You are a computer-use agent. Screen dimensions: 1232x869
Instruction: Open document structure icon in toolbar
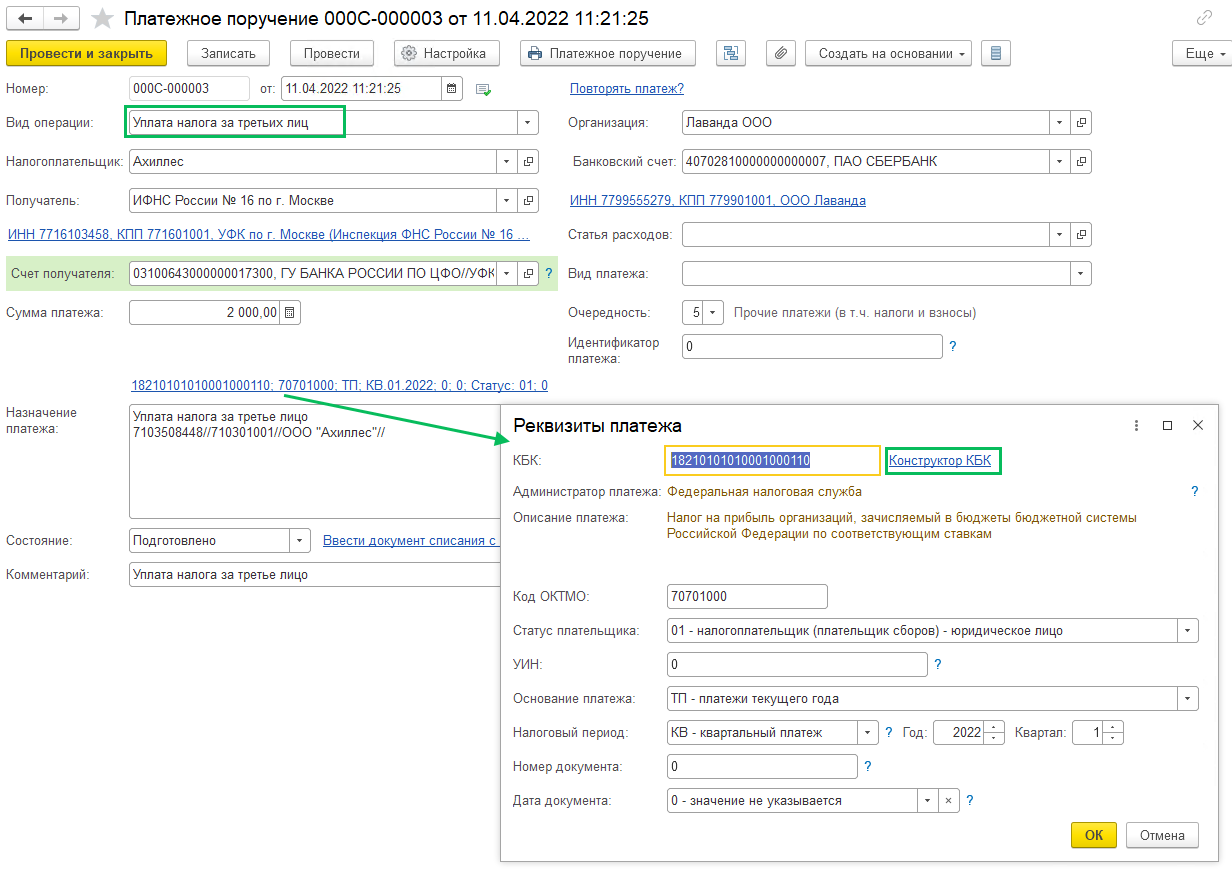click(x=731, y=54)
